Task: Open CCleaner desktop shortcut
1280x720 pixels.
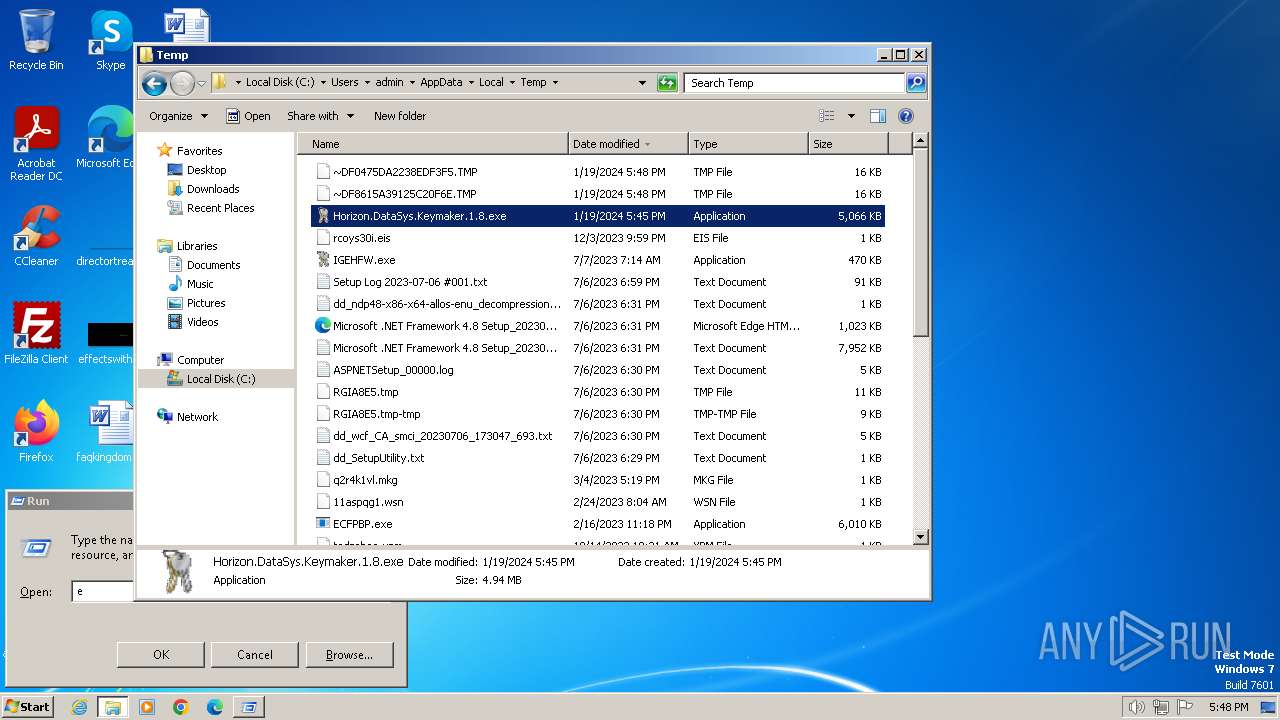Action: coord(36,236)
